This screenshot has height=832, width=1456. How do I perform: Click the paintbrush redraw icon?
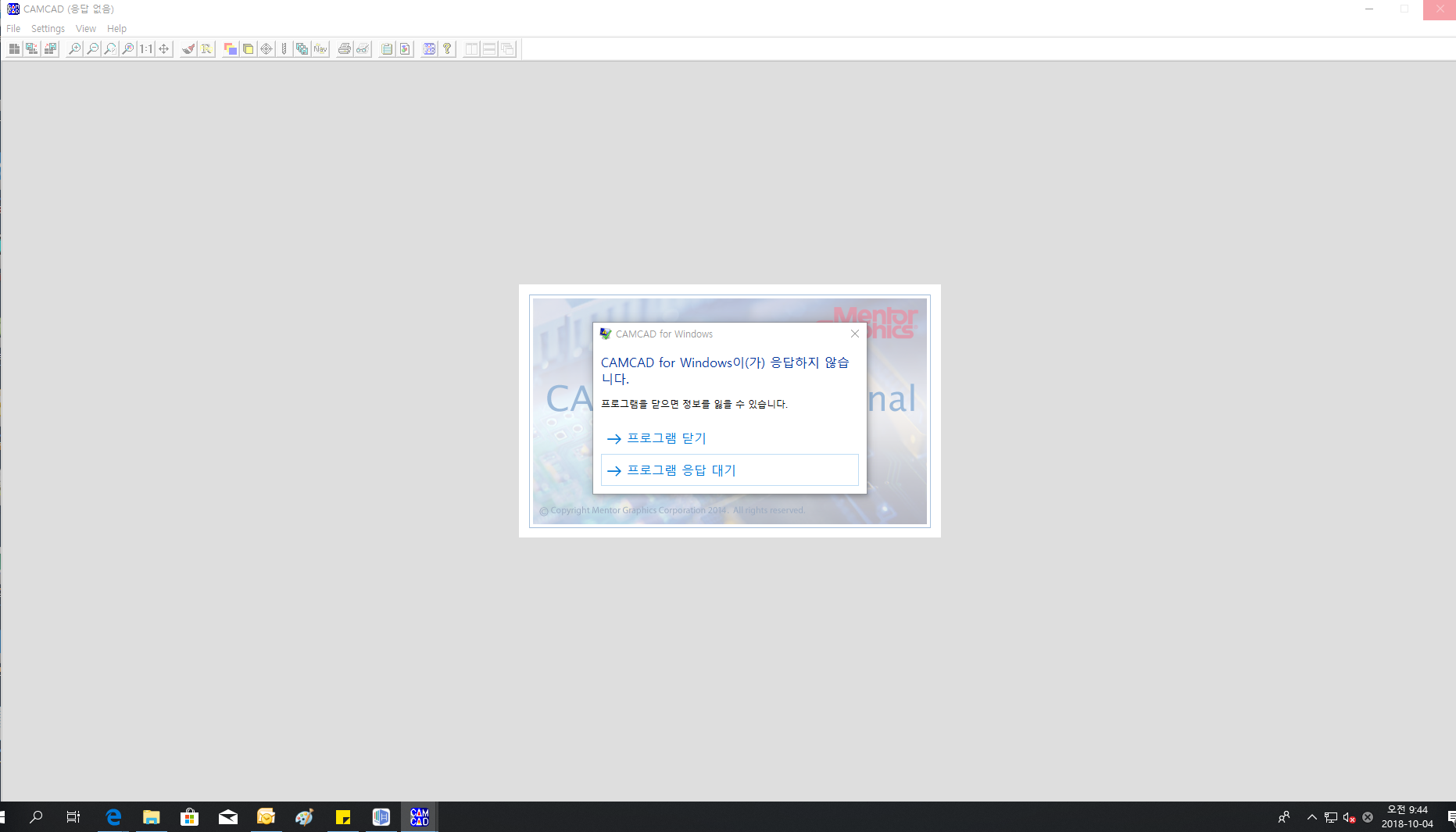coord(188,49)
